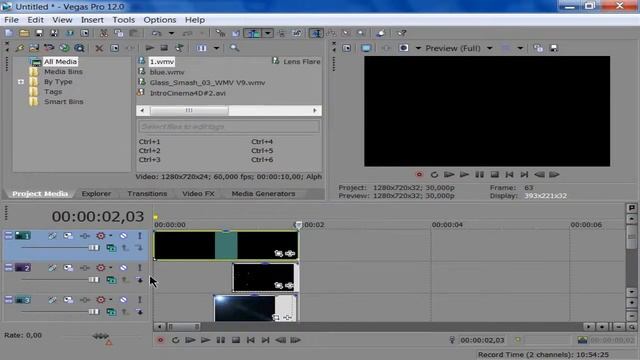This screenshot has height=360, width=640.
Task: Open the Preview (Full) quality dropdown
Action: click(x=489, y=48)
